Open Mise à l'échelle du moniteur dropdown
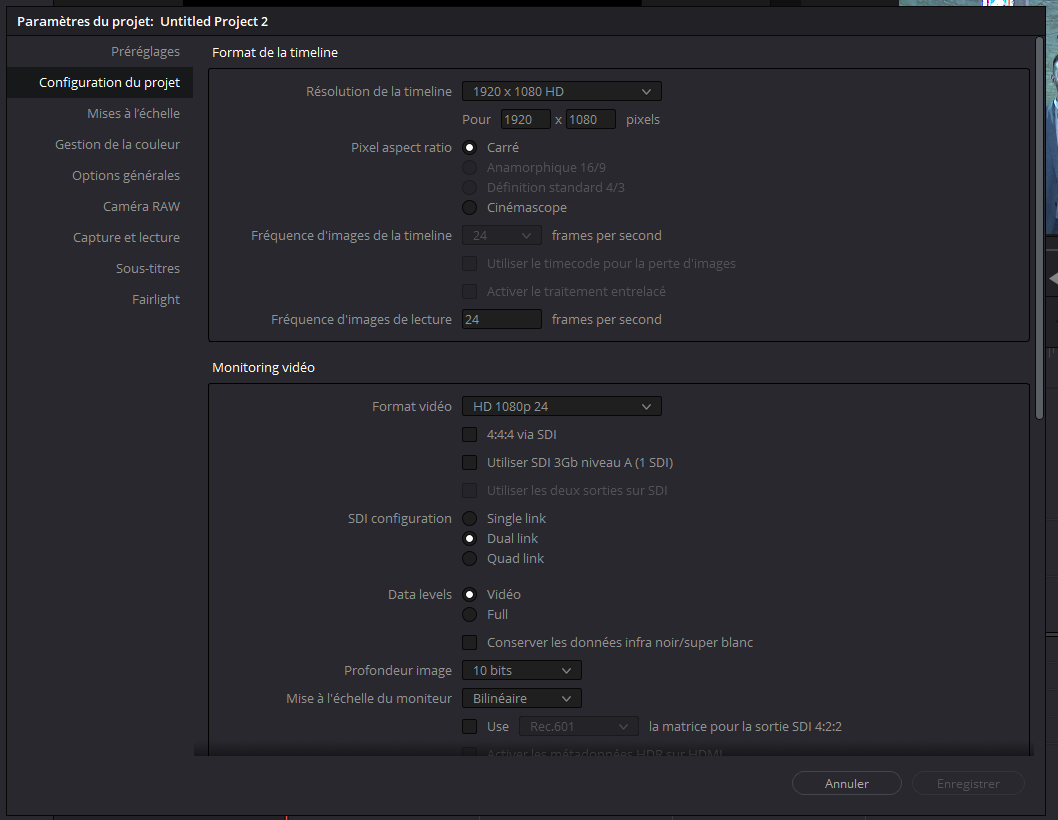This screenshot has height=820, width=1058. point(521,698)
